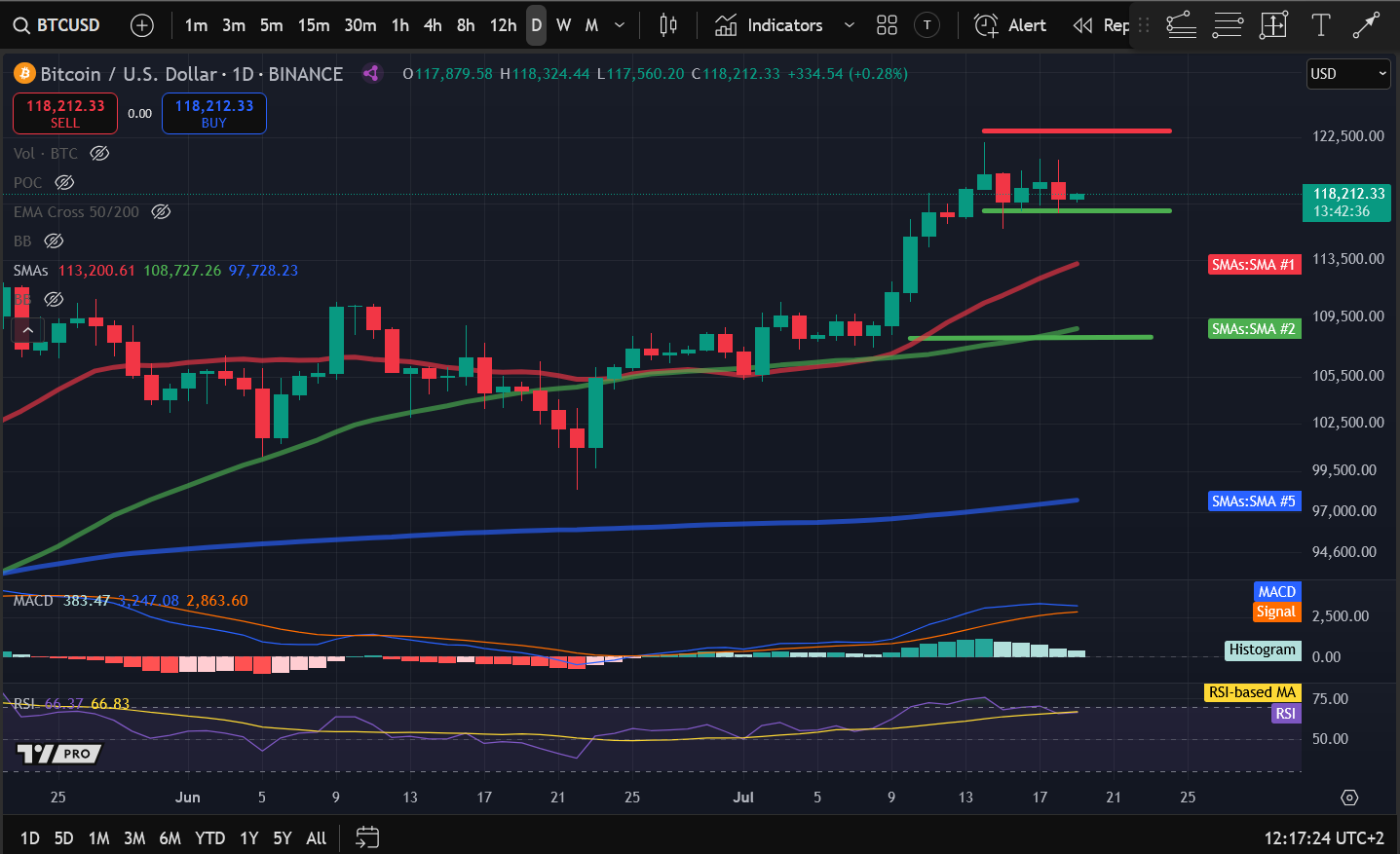
Task: Select the MACD indicator legend title
Action: coord(33,600)
